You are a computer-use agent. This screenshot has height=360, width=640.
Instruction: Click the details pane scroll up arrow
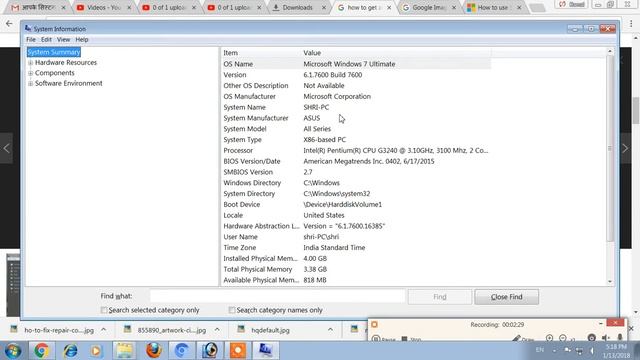(610, 51)
